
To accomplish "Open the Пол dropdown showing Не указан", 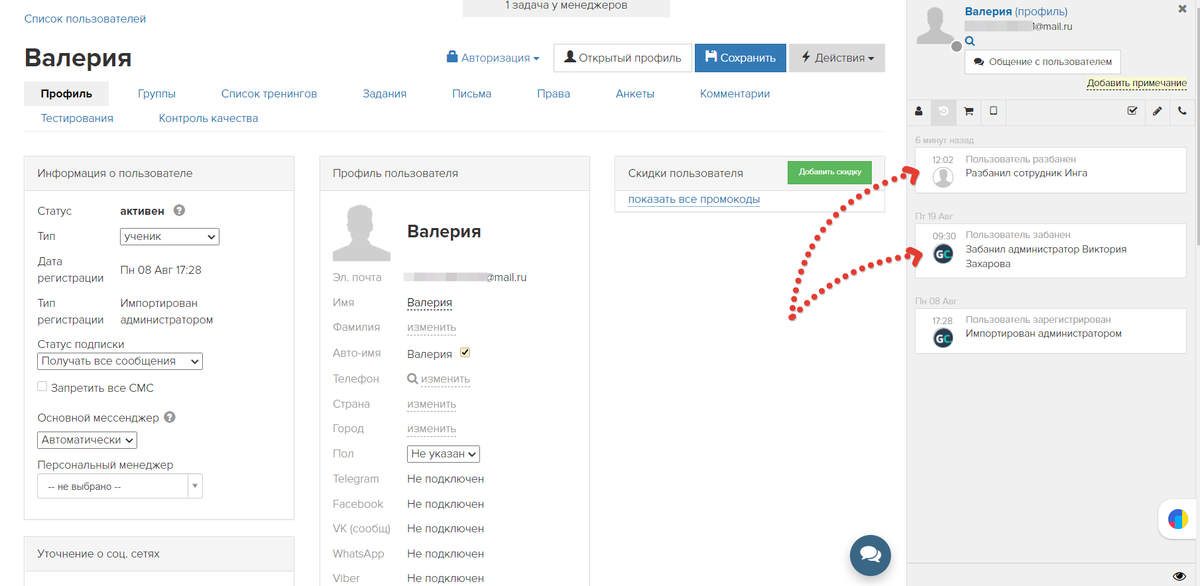I will click(x=444, y=454).
